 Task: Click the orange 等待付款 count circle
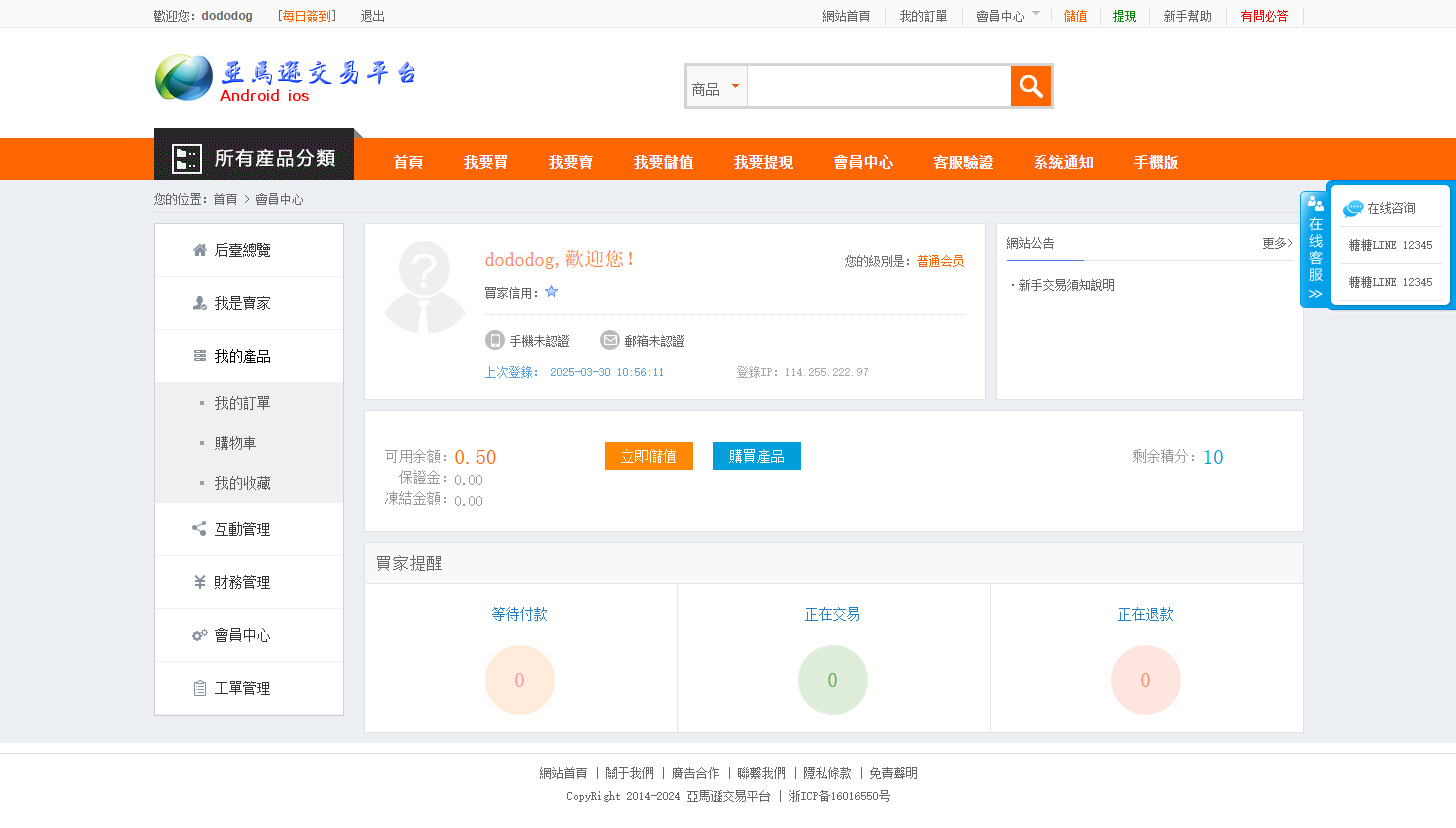pyautogui.click(x=519, y=680)
